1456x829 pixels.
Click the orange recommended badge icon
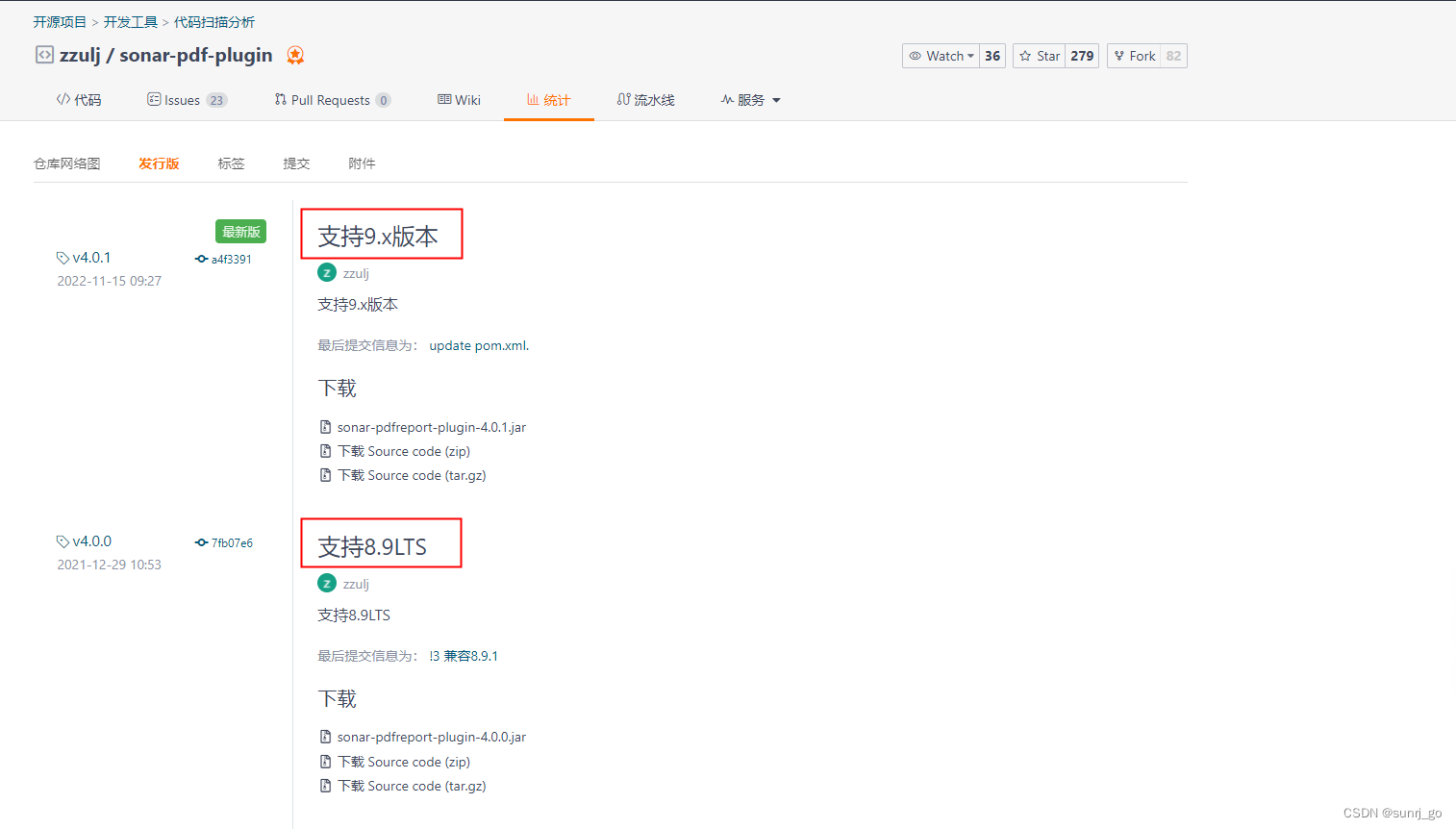(x=295, y=55)
